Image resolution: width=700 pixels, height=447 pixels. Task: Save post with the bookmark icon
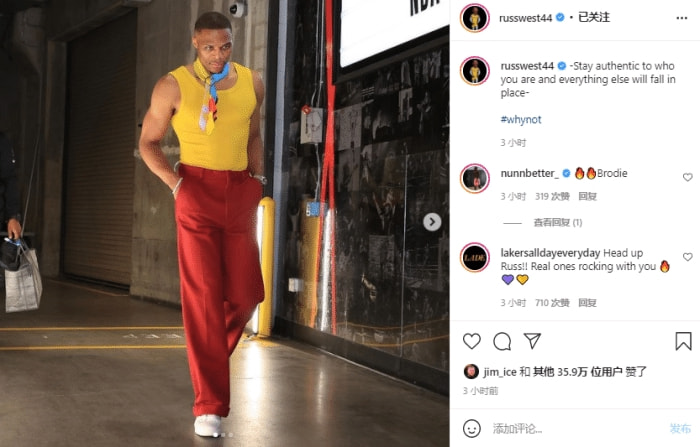(x=683, y=341)
